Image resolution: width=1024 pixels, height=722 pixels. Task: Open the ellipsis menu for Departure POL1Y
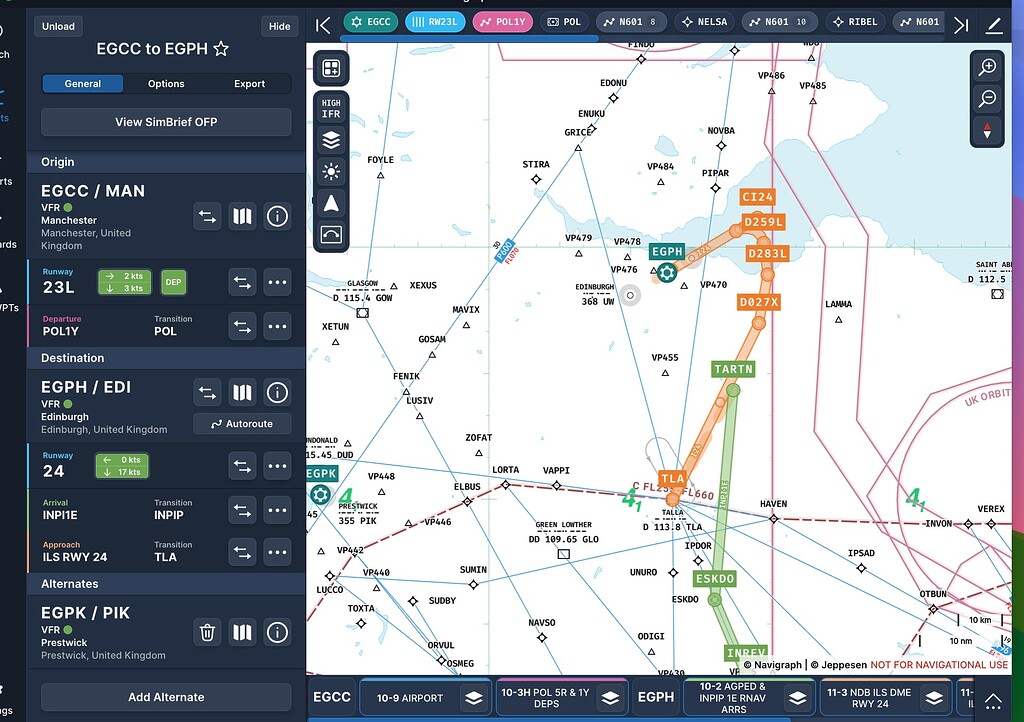(x=277, y=326)
